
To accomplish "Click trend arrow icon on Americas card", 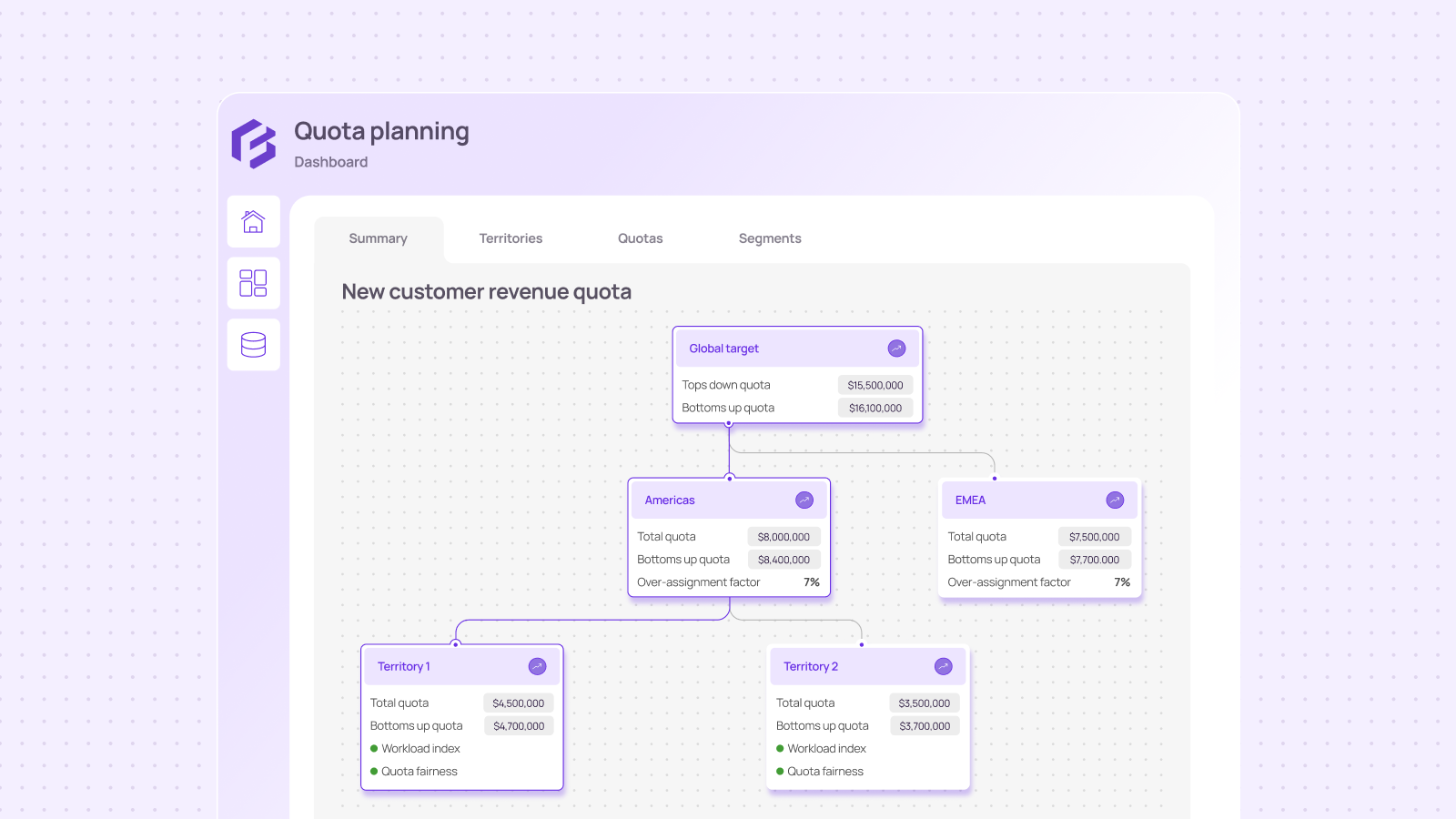I will [x=804, y=500].
